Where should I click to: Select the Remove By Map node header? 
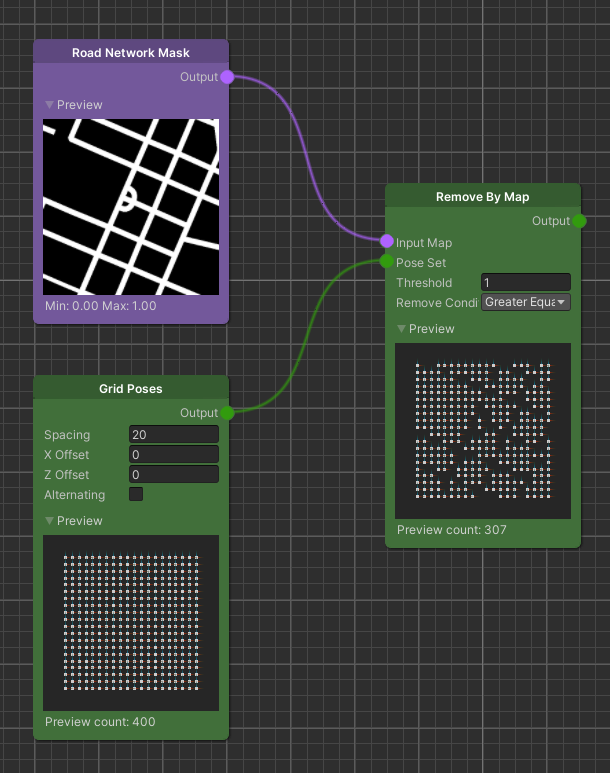pyautogui.click(x=483, y=197)
